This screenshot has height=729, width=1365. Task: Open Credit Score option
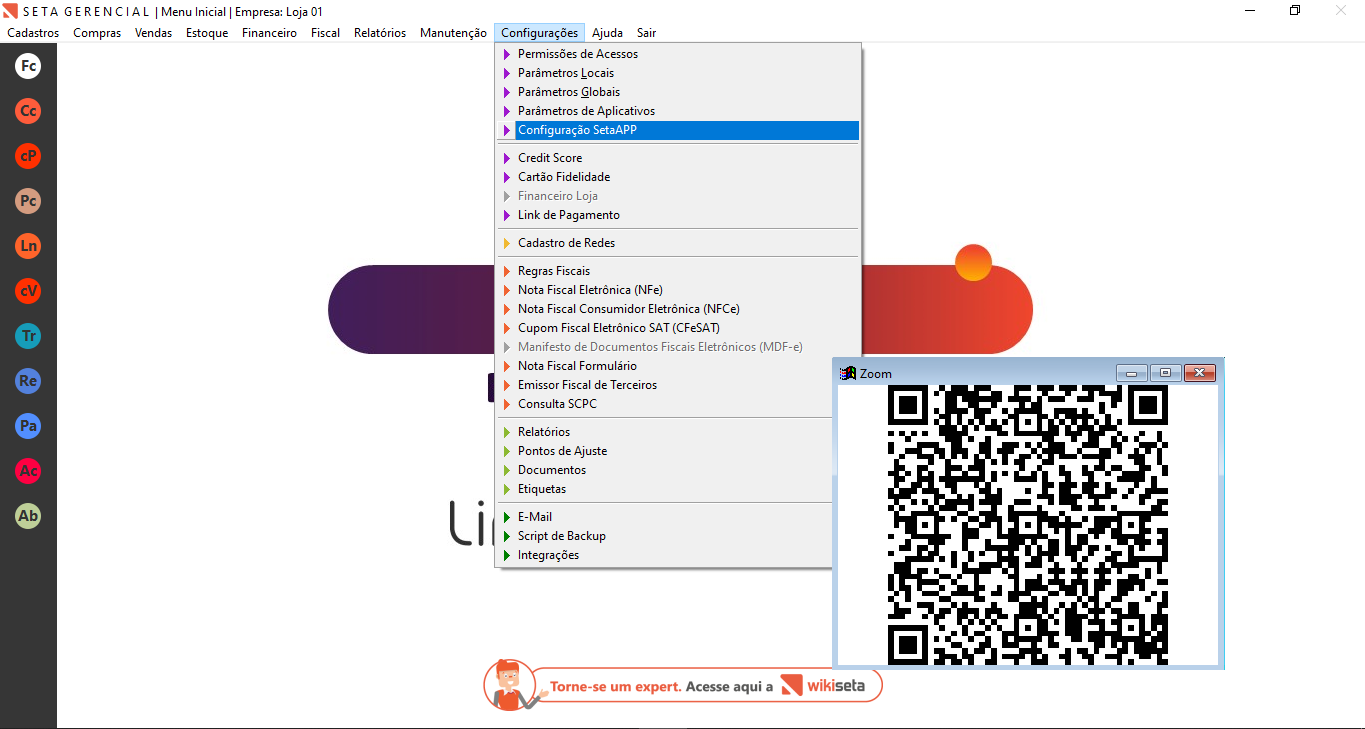tap(678, 158)
